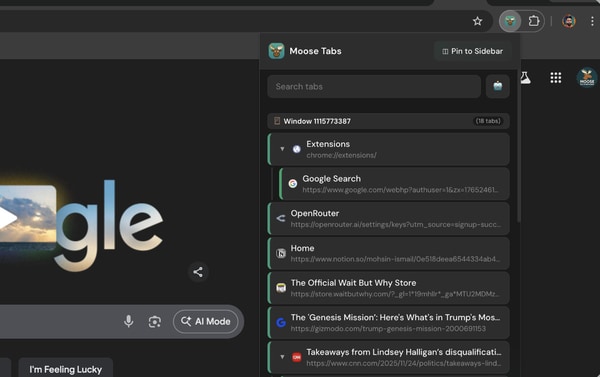The width and height of the screenshot is (600, 377).
Task: Open the Google Labs flask icon
Action: (x=526, y=78)
